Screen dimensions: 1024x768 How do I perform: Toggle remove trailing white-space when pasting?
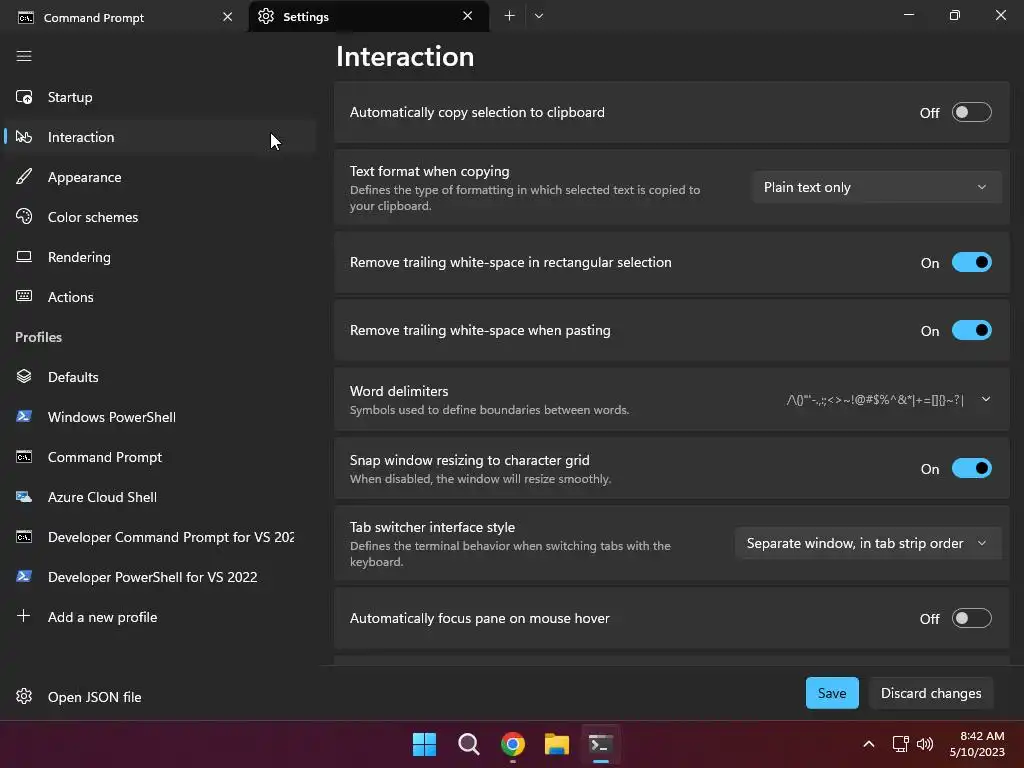(971, 330)
